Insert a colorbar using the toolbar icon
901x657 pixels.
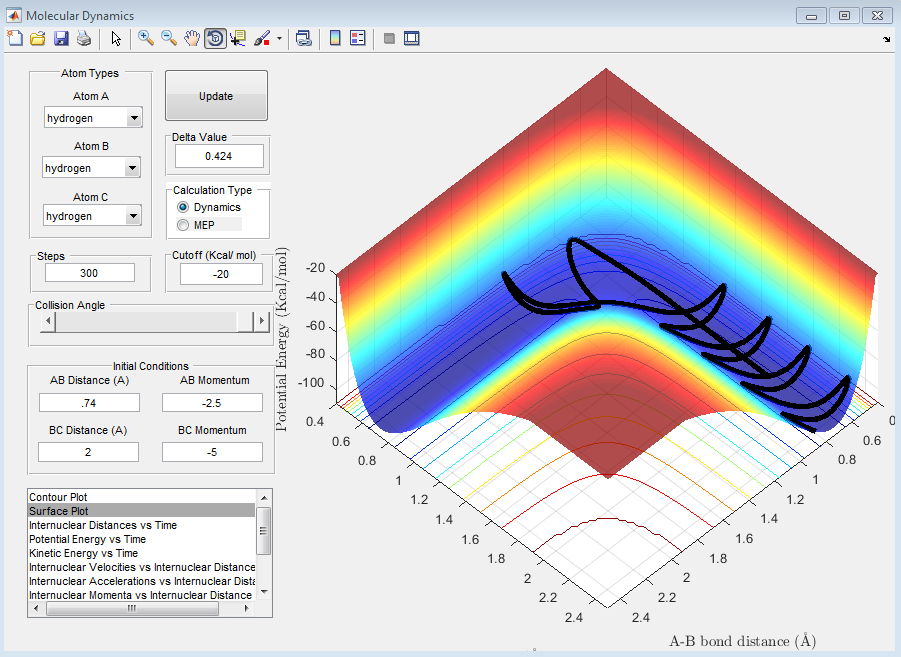[335, 39]
